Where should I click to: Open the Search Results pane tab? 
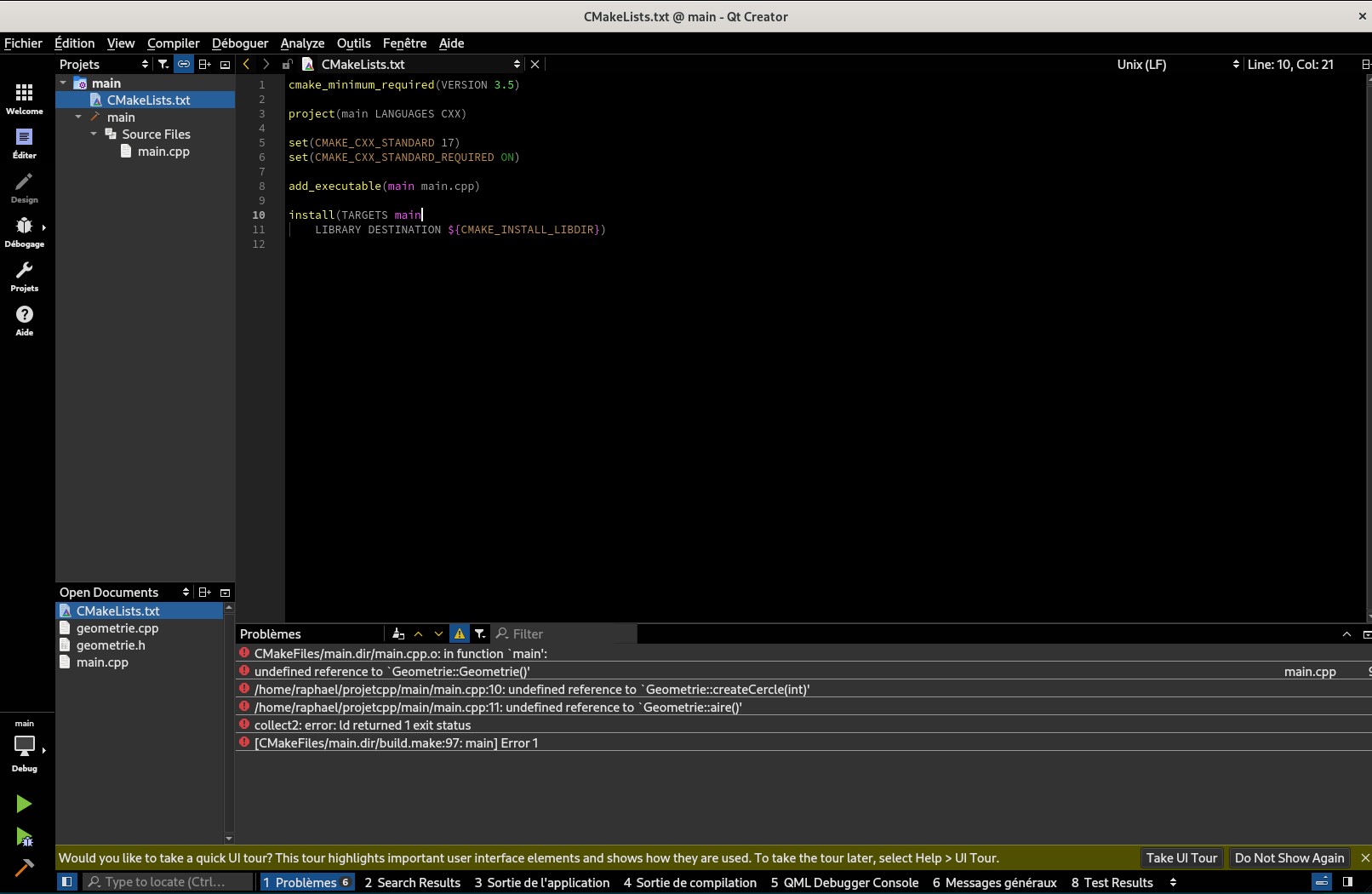click(x=412, y=882)
